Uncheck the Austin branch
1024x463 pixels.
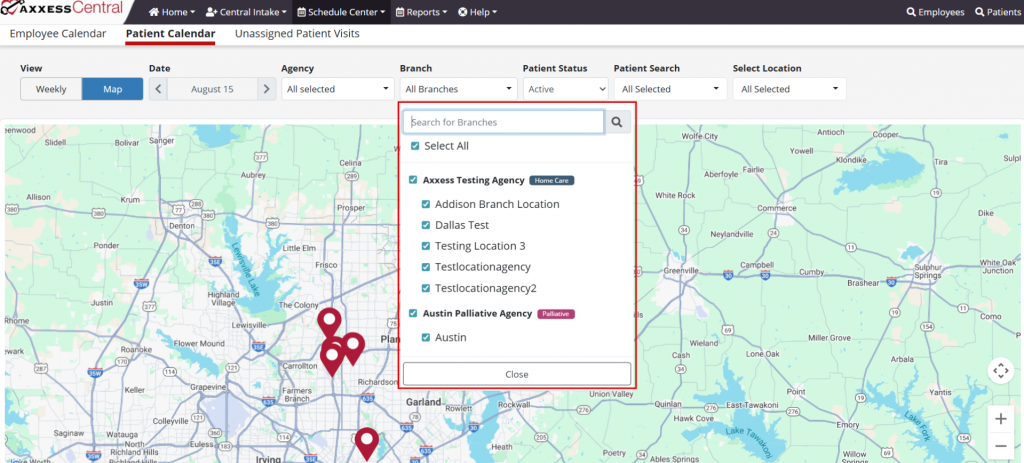(x=426, y=338)
